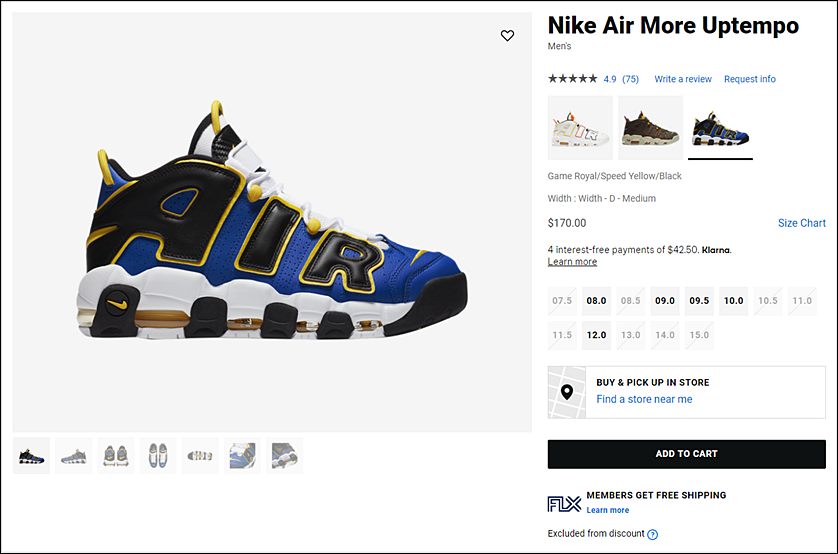Click Write a review link
Screen dimensions: 838x554
tap(683, 79)
